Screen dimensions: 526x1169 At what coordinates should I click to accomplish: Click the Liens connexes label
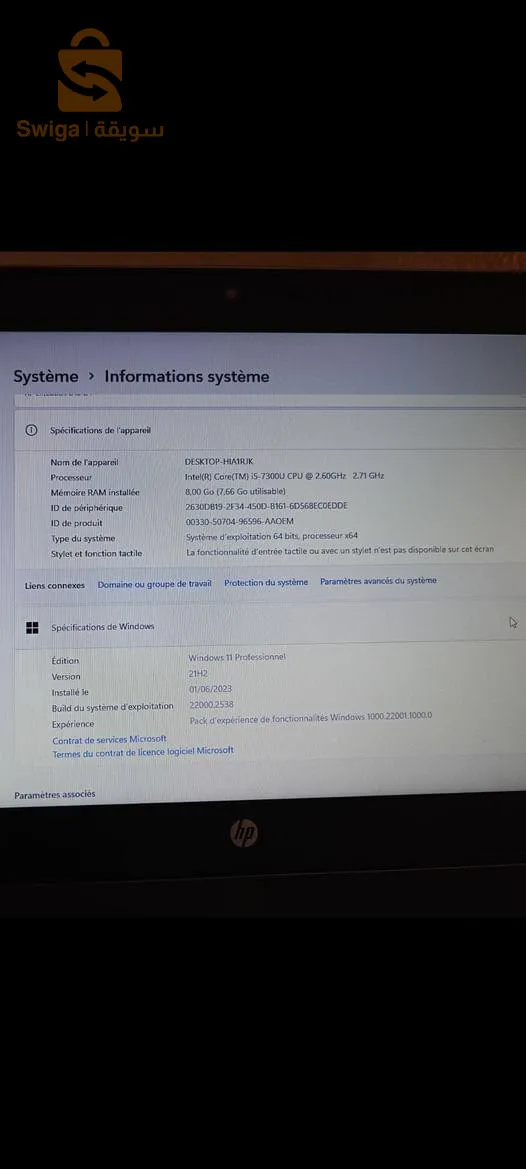[54, 586]
